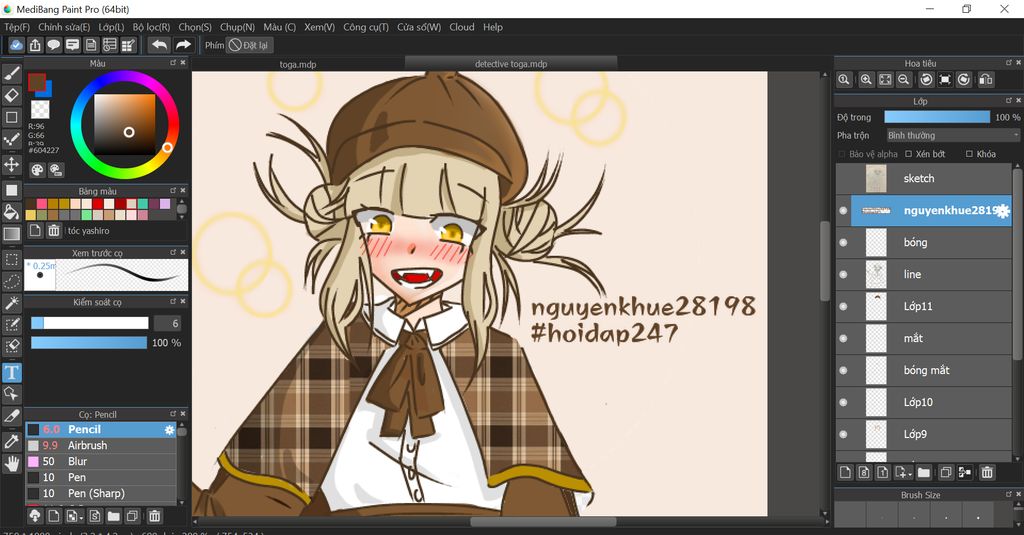Select the Select Eraser tool

(12, 346)
